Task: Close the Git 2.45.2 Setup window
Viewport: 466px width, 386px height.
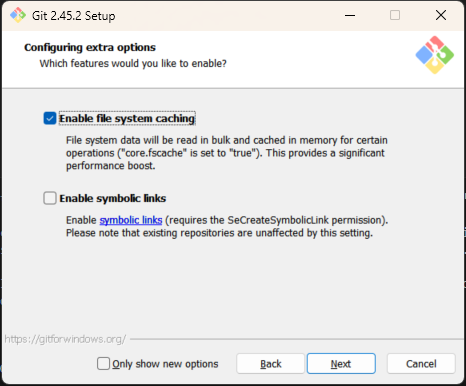Action: (x=441, y=15)
